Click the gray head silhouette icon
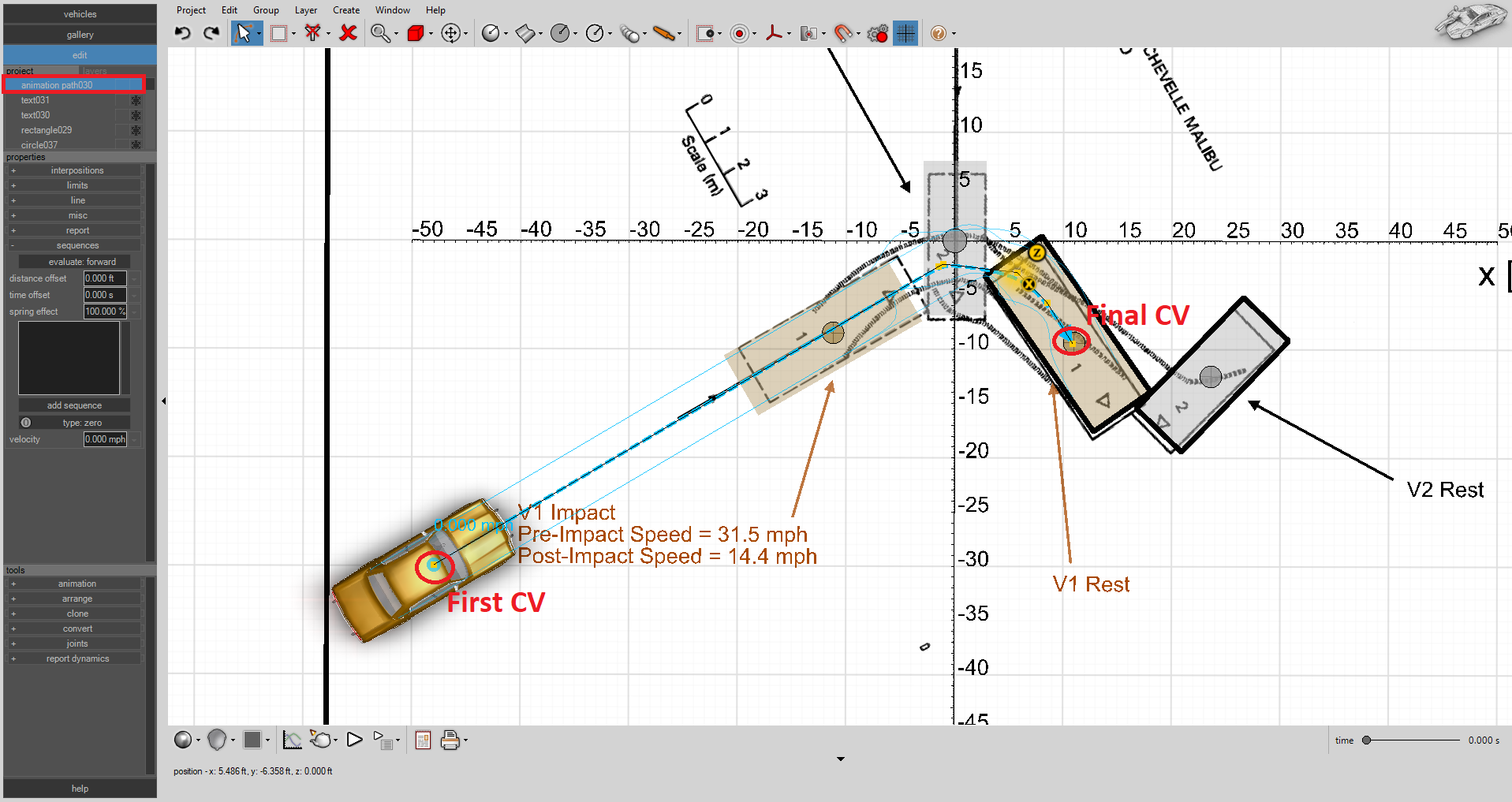The image size is (1512, 802). pyautogui.click(x=217, y=740)
